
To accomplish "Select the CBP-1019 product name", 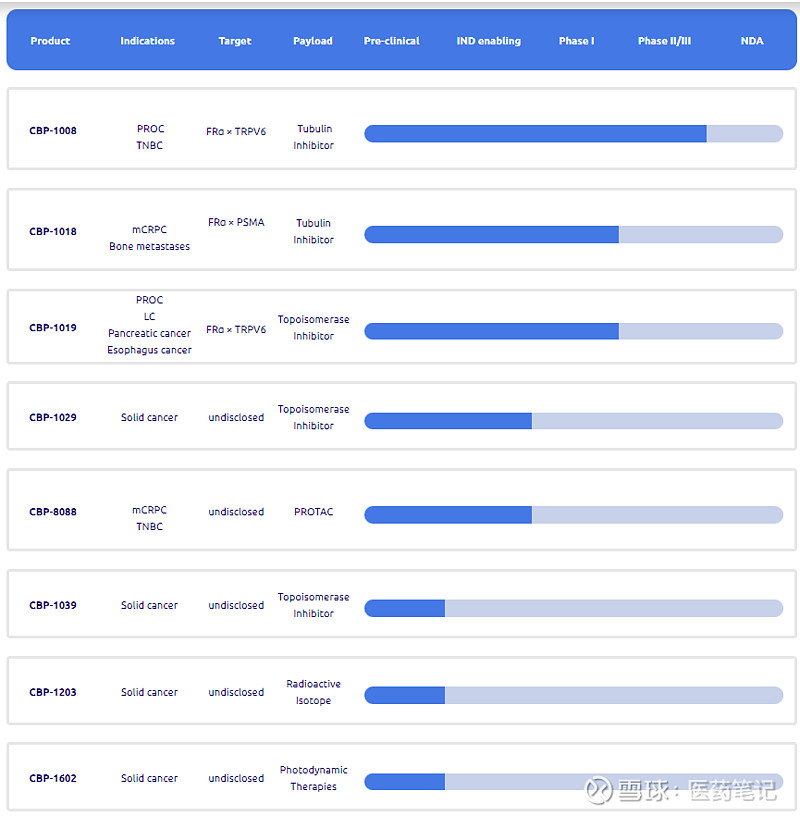I will point(53,328).
